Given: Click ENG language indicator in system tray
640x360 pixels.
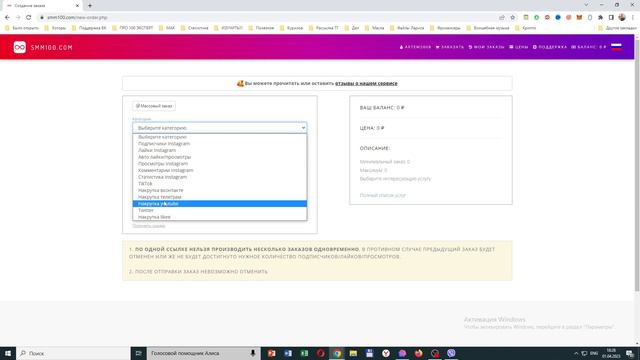Looking at the screenshot, I should 594,353.
